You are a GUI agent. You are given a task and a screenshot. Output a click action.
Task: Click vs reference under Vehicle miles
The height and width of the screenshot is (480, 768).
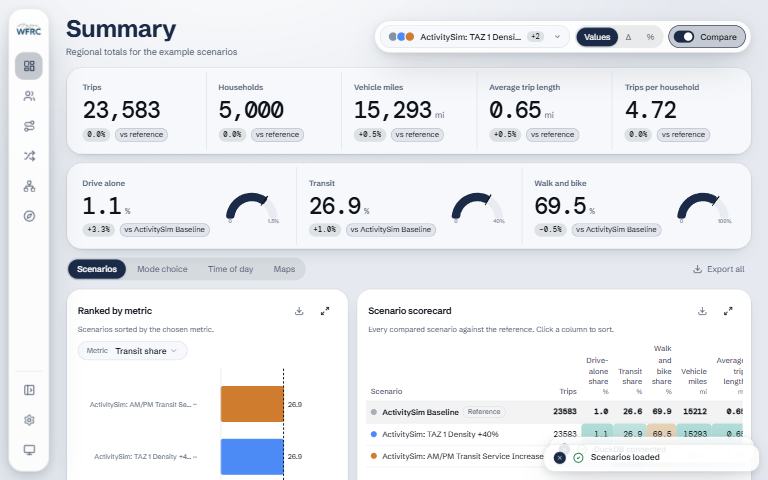[x=417, y=135]
